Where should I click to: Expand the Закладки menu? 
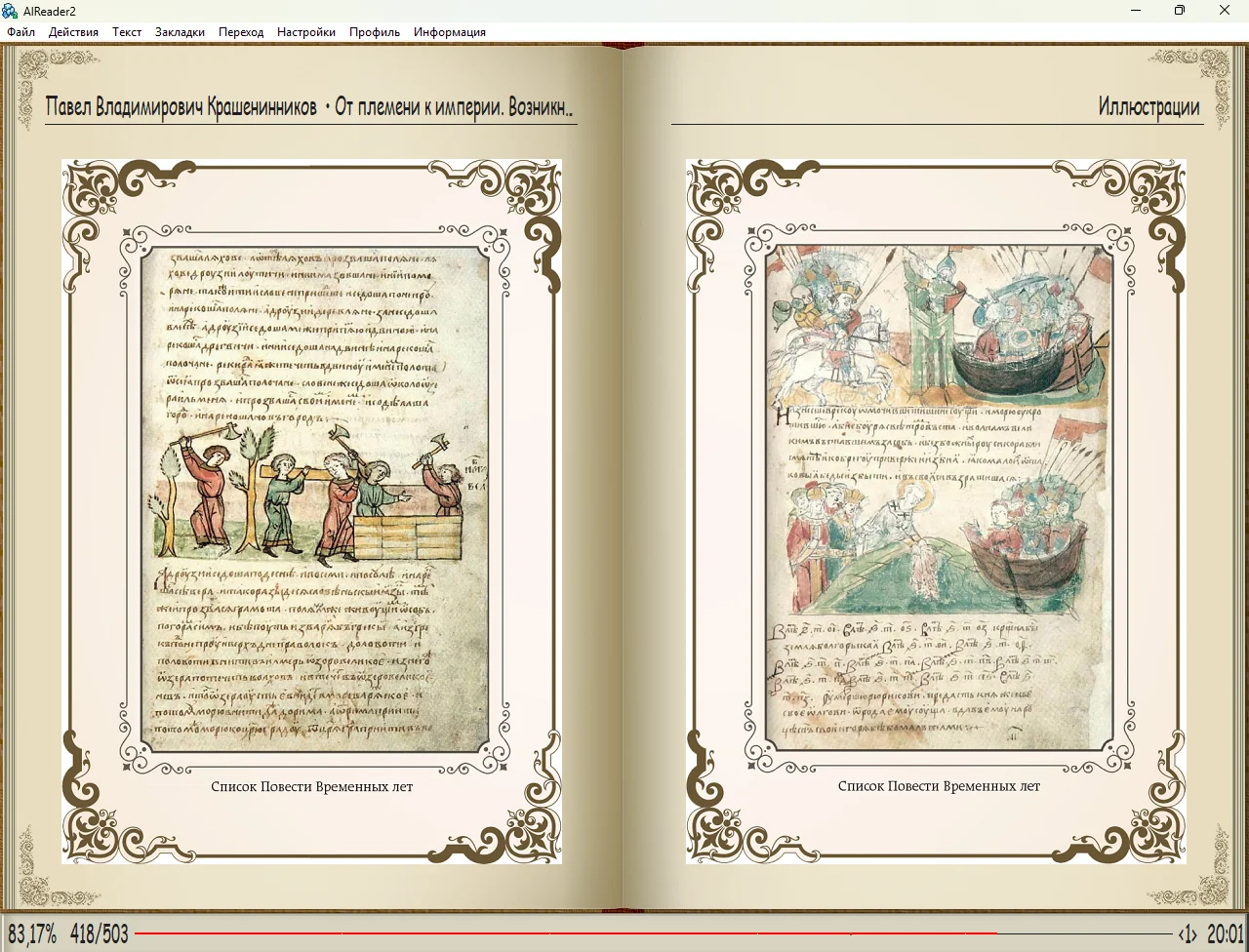(180, 32)
